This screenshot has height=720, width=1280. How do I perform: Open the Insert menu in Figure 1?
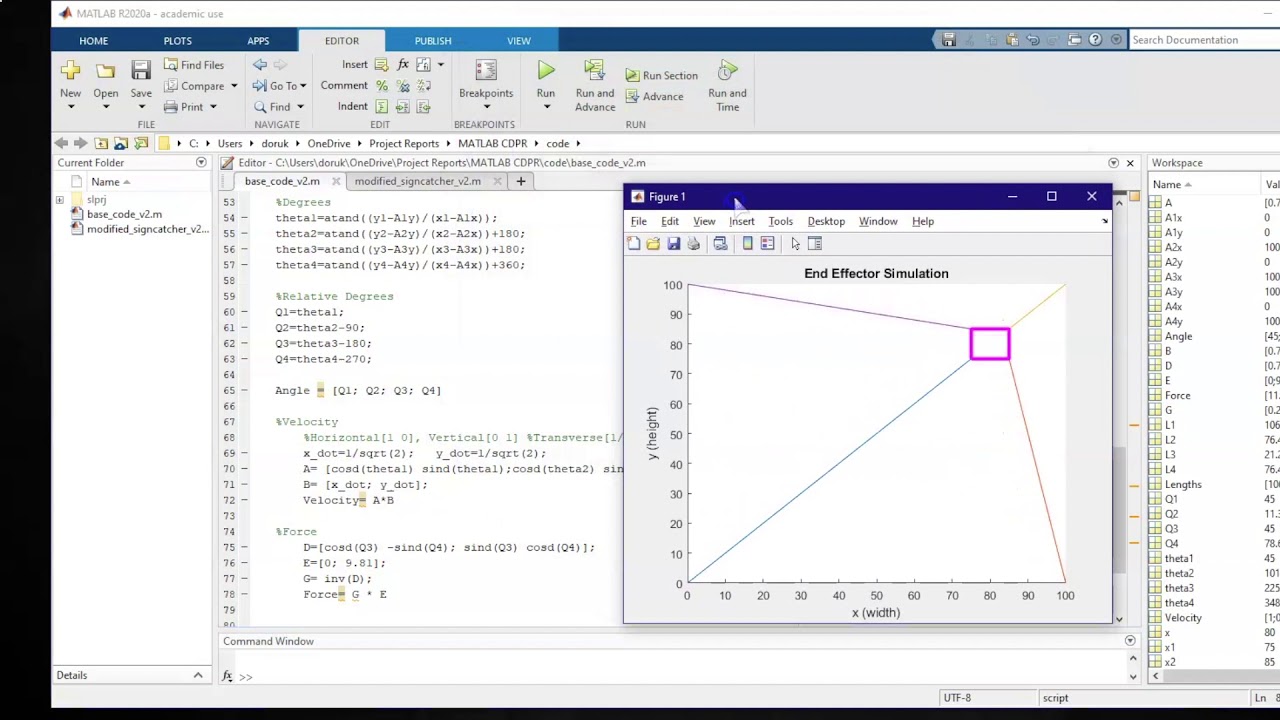[x=742, y=221]
